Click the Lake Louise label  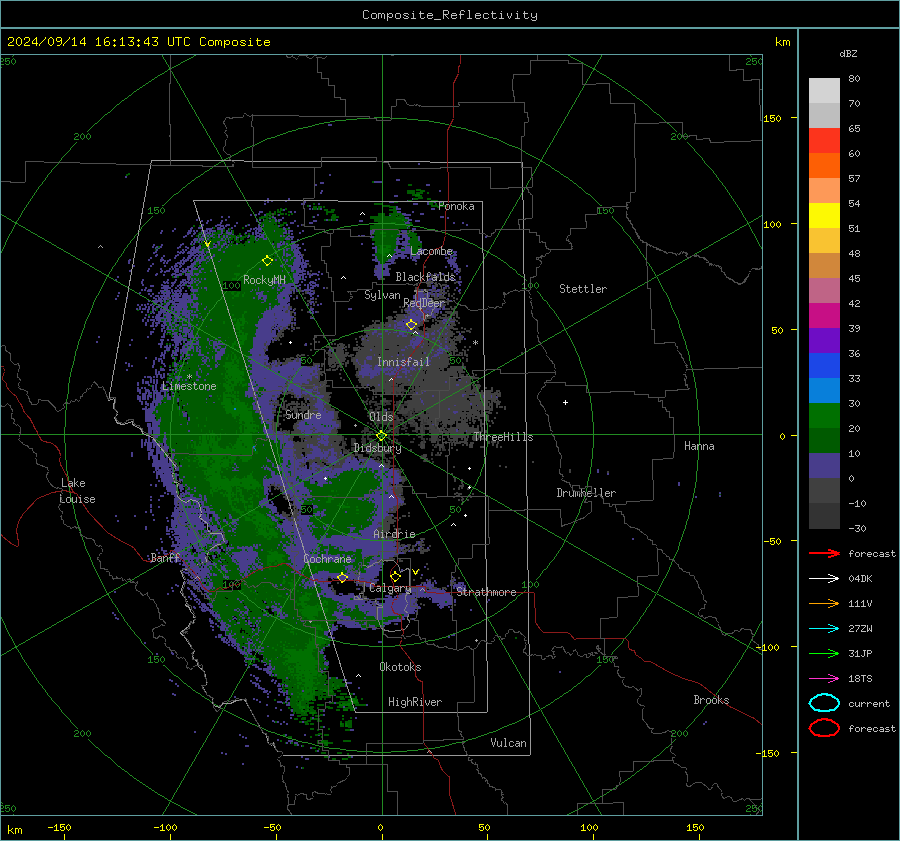(77, 491)
